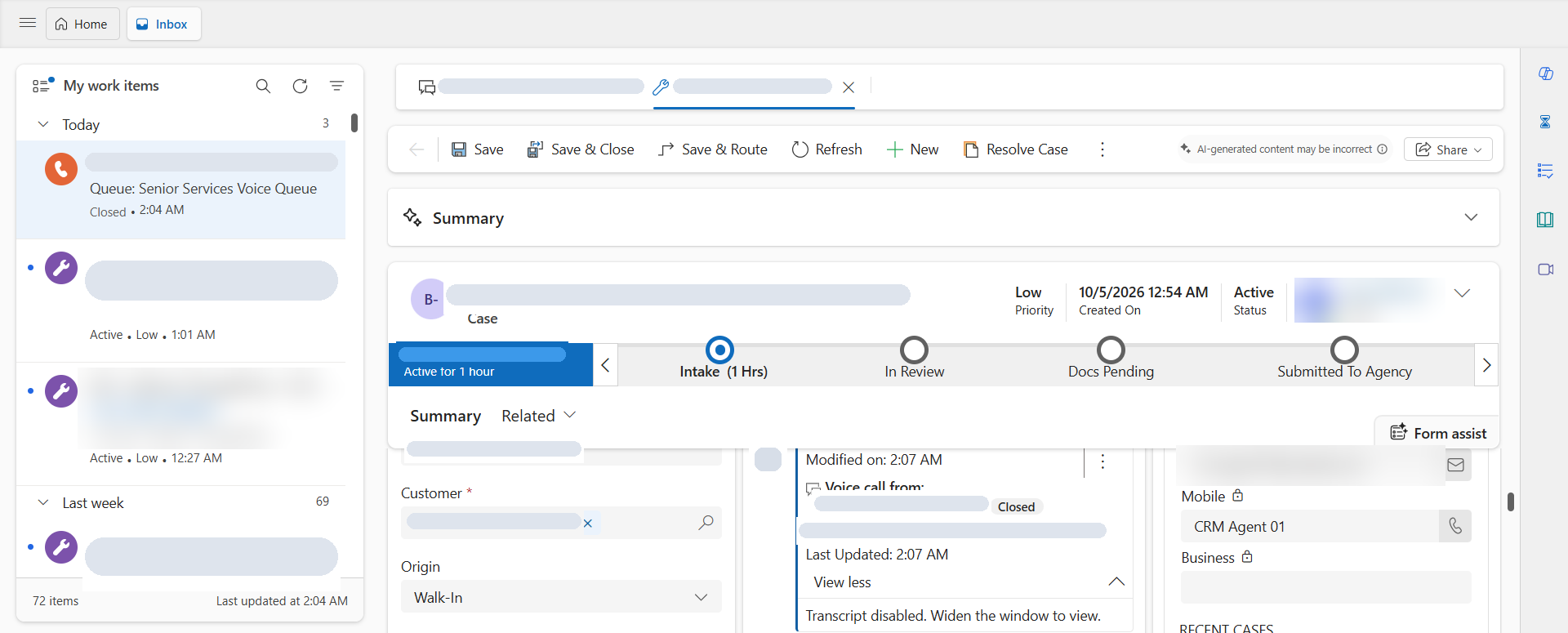Open Form assist panel
This screenshot has height=633, width=1568.
tap(1438, 433)
